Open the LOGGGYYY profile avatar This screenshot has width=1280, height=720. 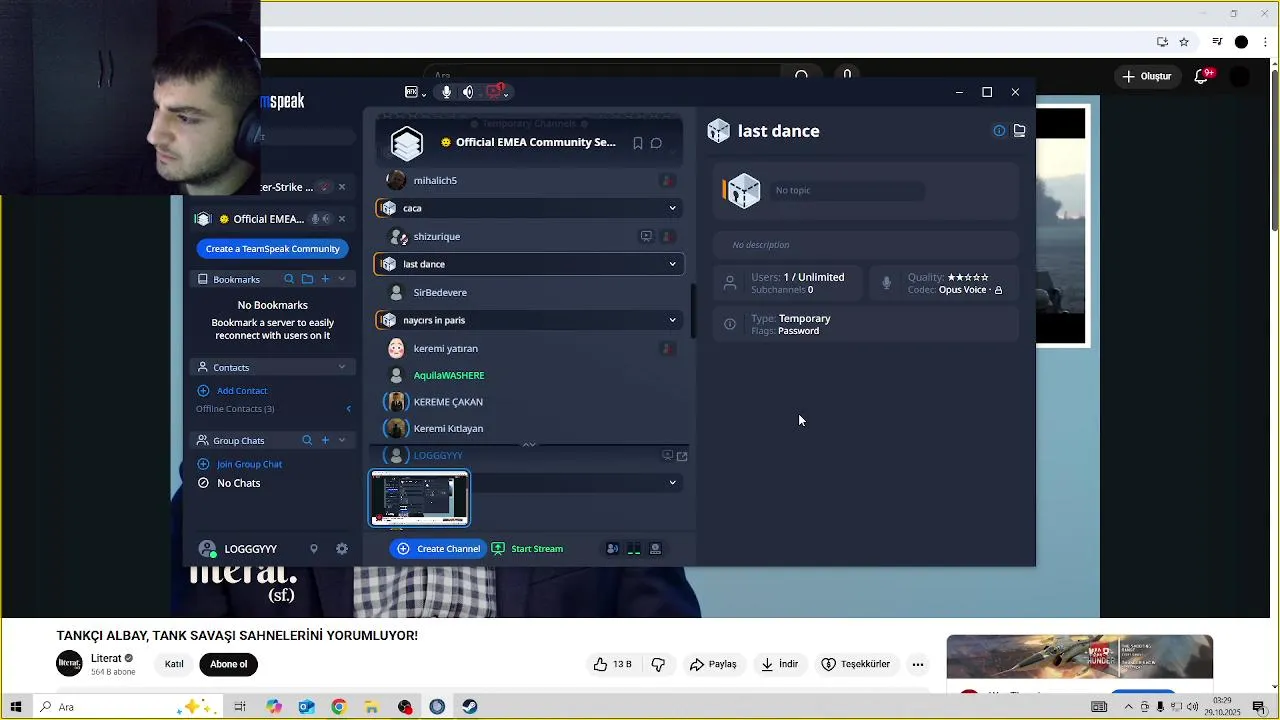[208, 549]
